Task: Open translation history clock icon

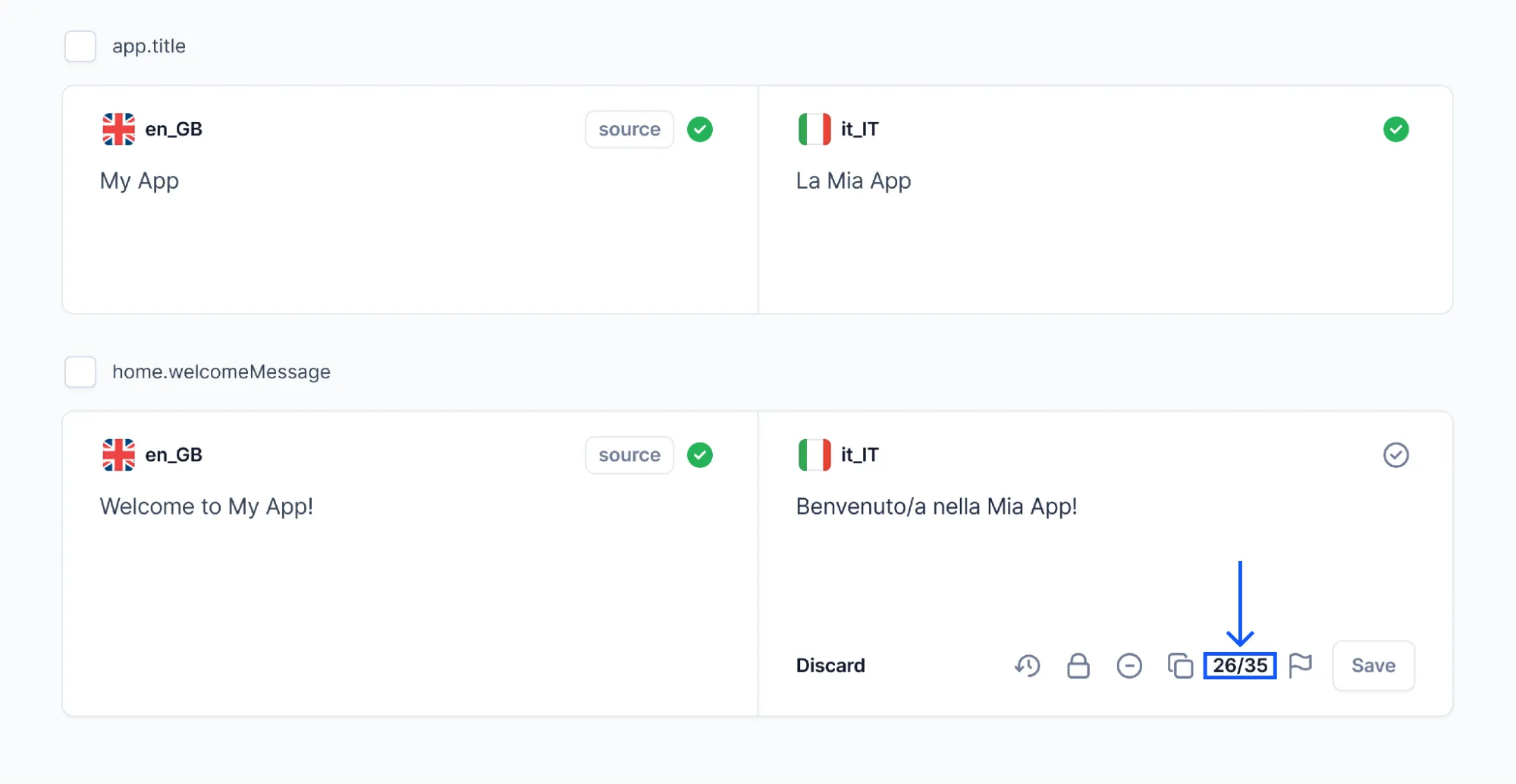Action: click(x=1028, y=666)
